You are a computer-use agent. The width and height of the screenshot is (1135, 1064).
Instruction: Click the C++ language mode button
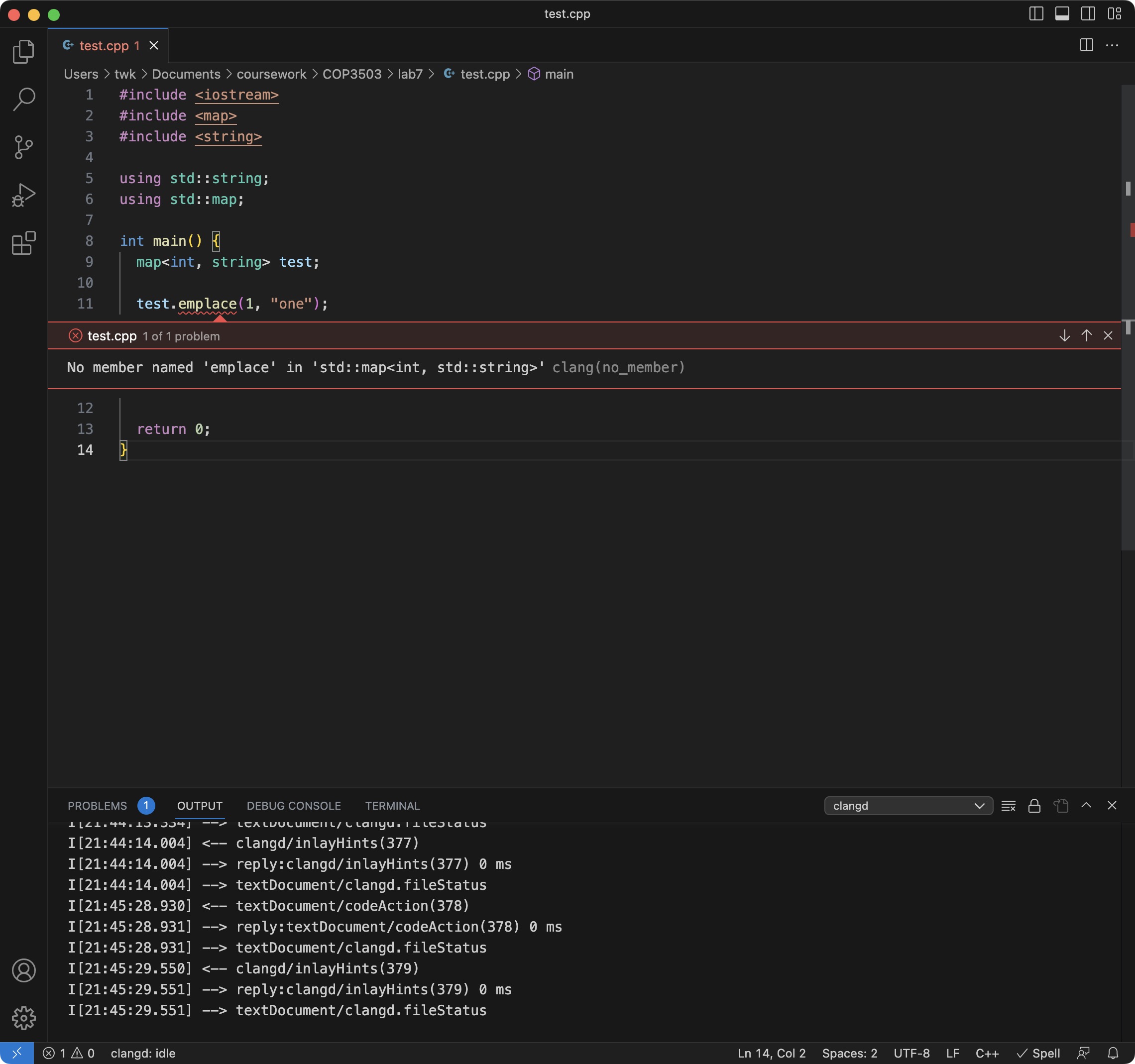(987, 1053)
